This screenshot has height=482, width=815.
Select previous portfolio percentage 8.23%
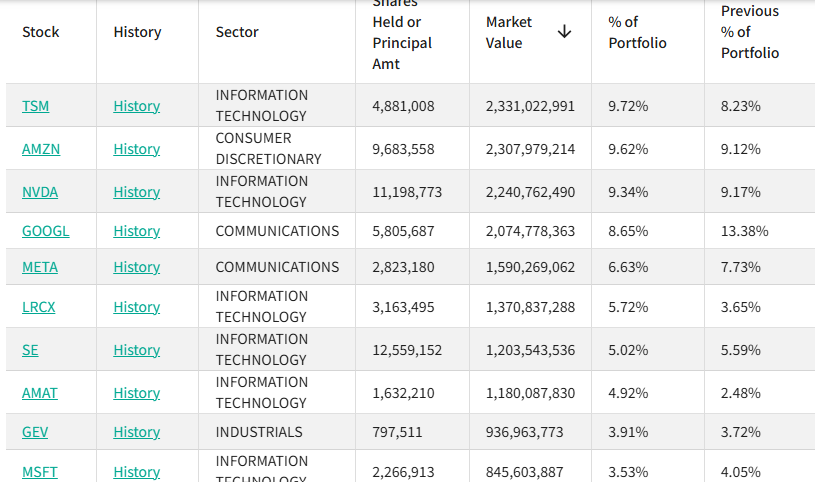point(740,106)
